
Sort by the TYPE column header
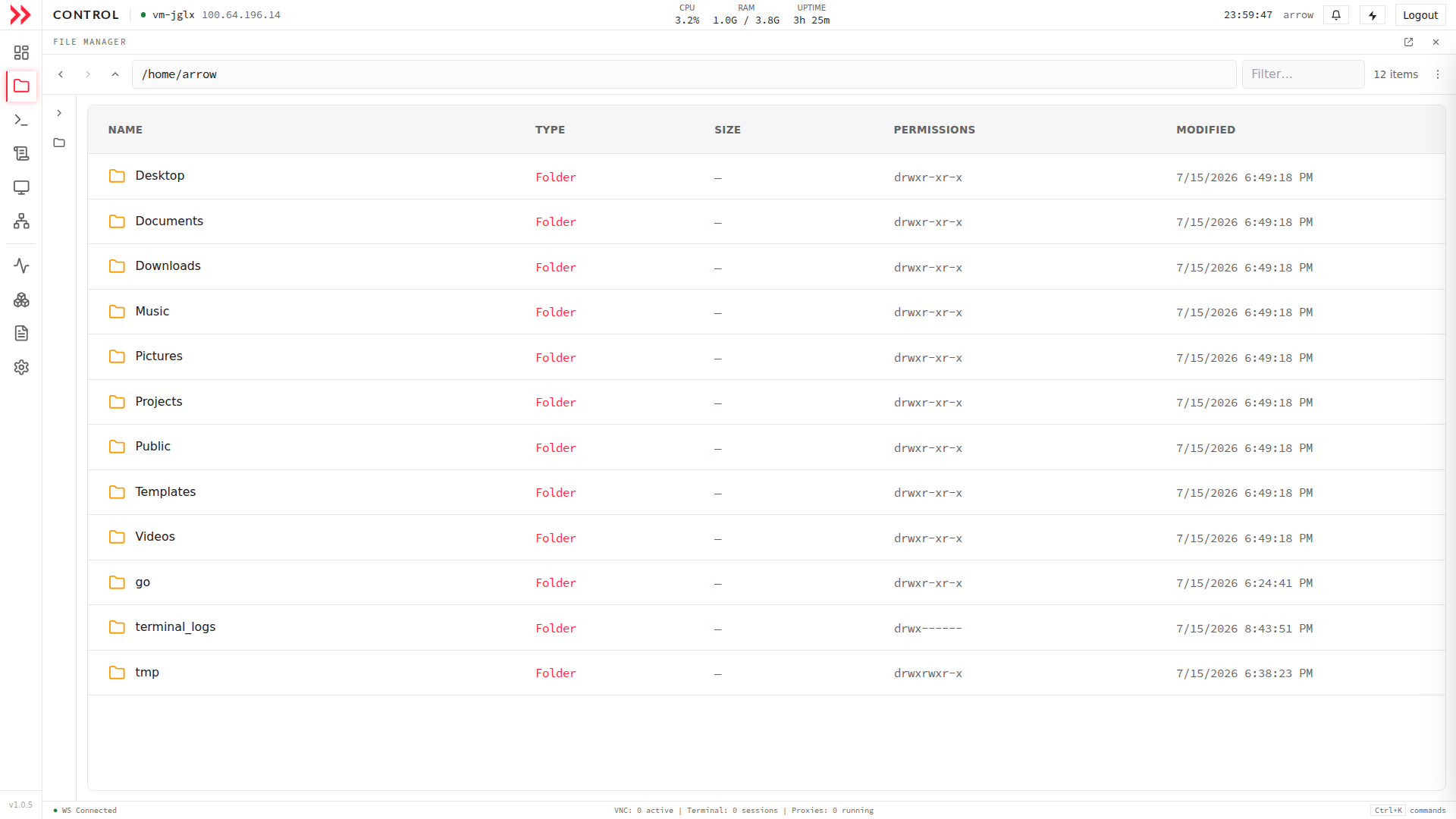tap(550, 130)
